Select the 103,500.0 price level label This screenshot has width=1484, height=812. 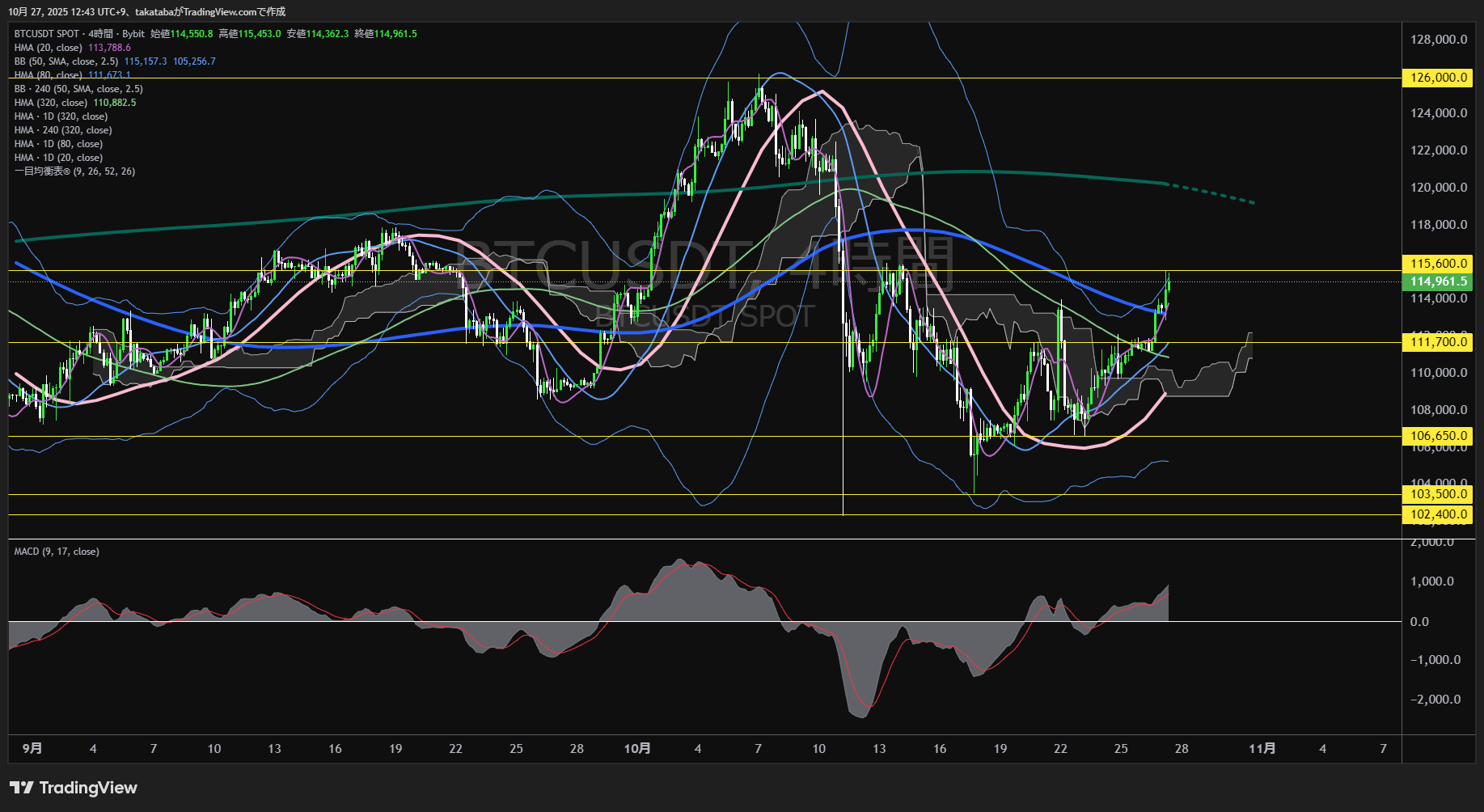[x=1438, y=494]
